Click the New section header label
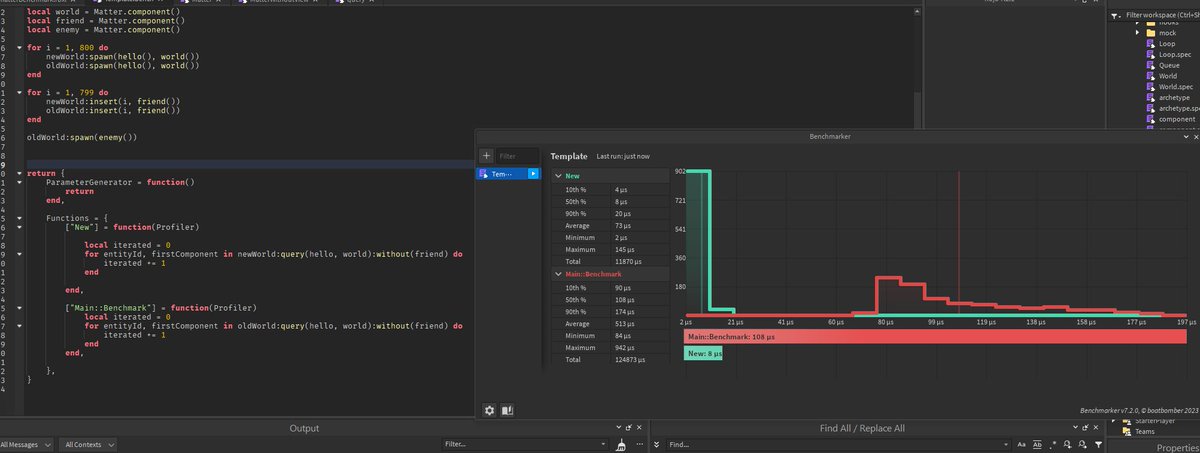Image resolution: width=1200 pixels, height=453 pixels. (572, 176)
